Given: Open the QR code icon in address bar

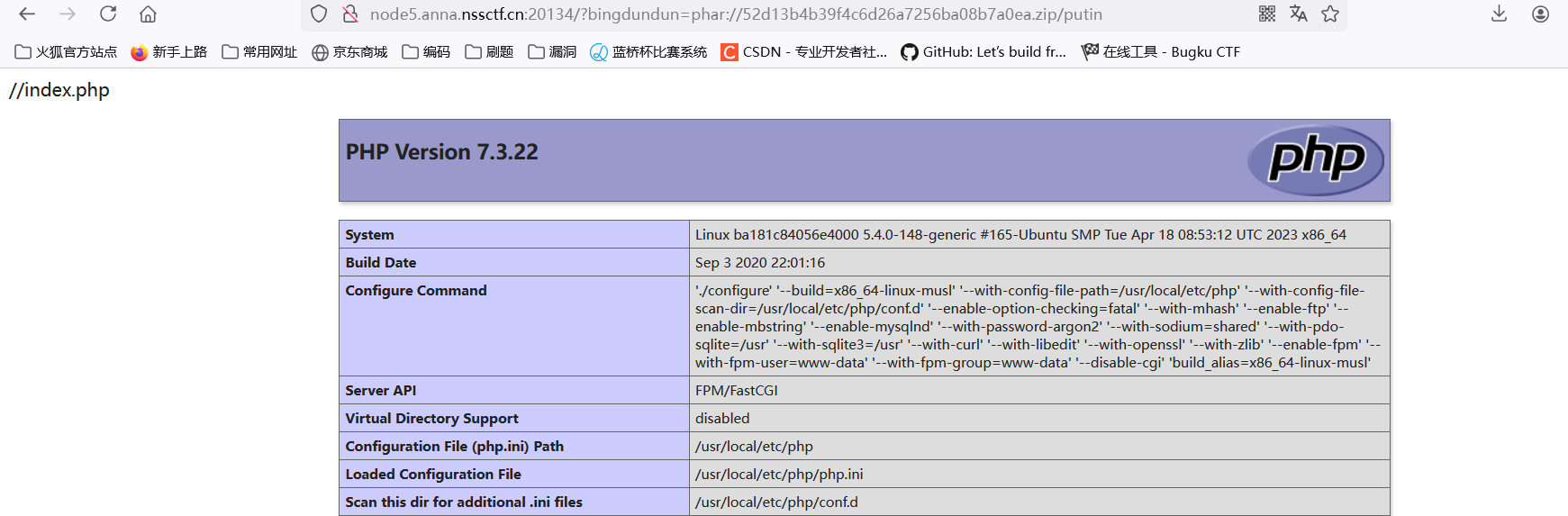Looking at the screenshot, I should point(1267,14).
